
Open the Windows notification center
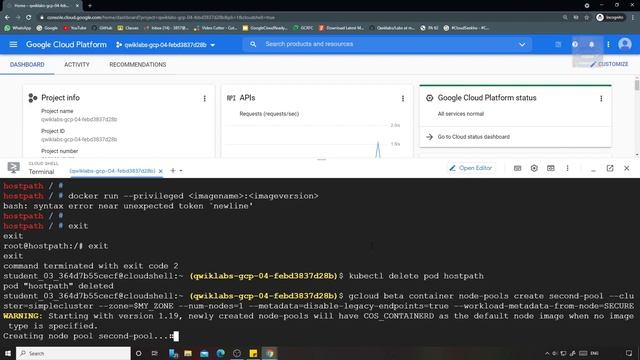(629, 353)
